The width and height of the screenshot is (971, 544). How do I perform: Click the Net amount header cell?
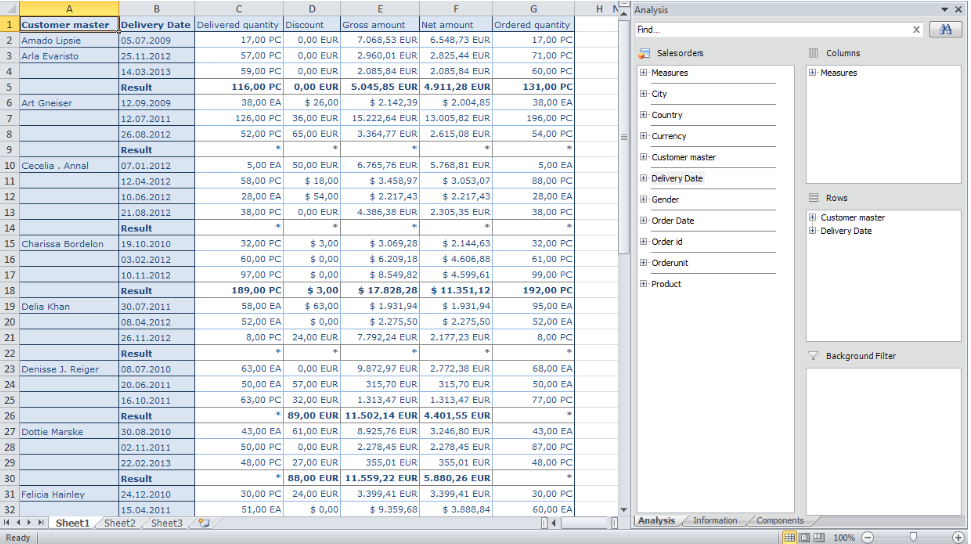(456, 25)
